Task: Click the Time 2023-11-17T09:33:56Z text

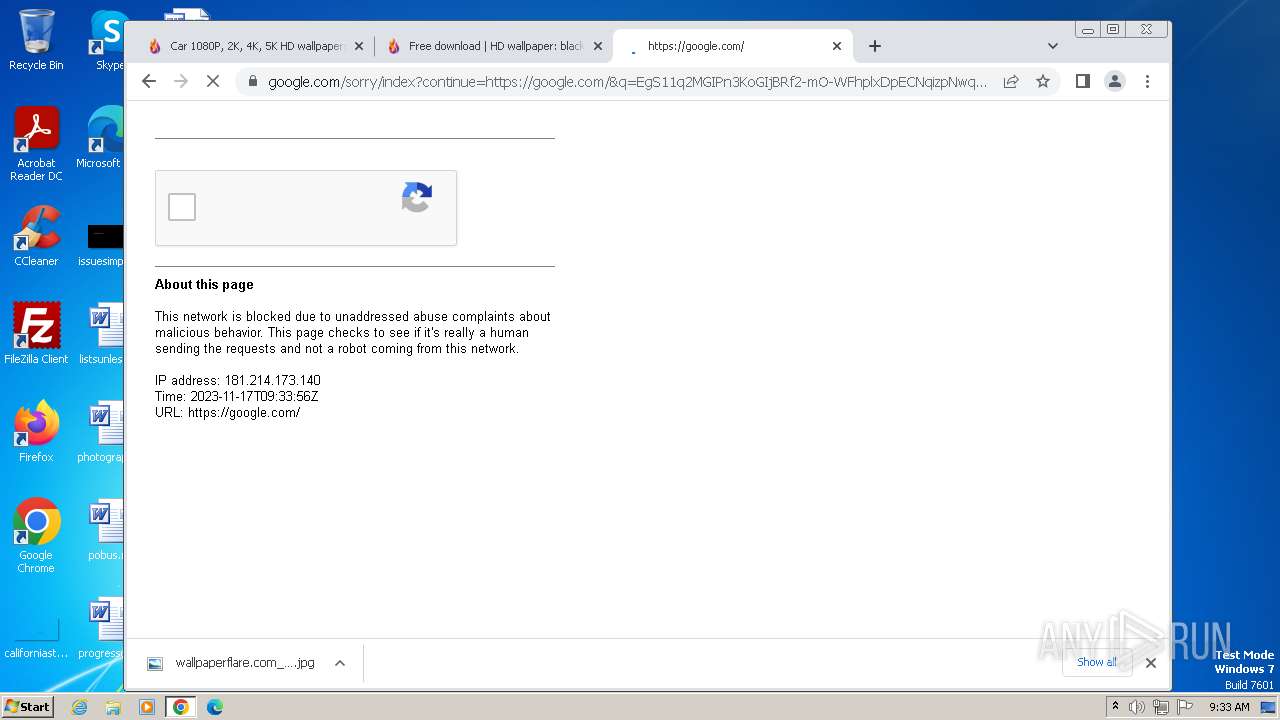Action: point(237,397)
